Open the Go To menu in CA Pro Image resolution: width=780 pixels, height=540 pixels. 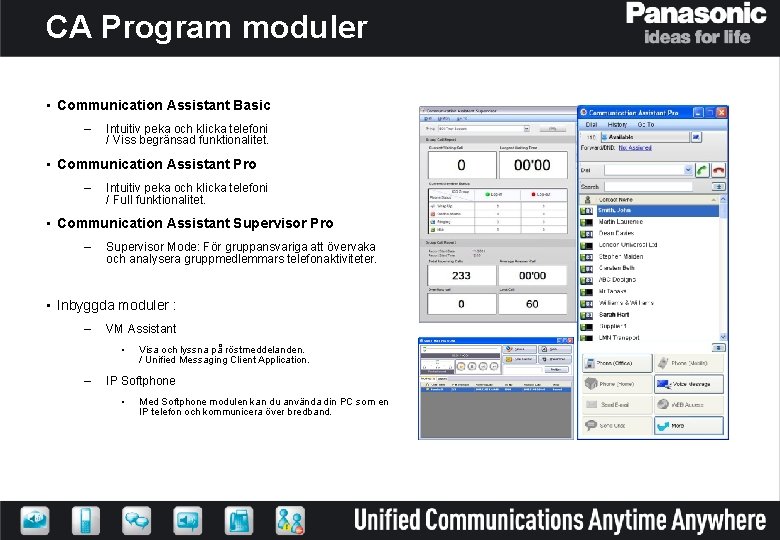[646, 125]
